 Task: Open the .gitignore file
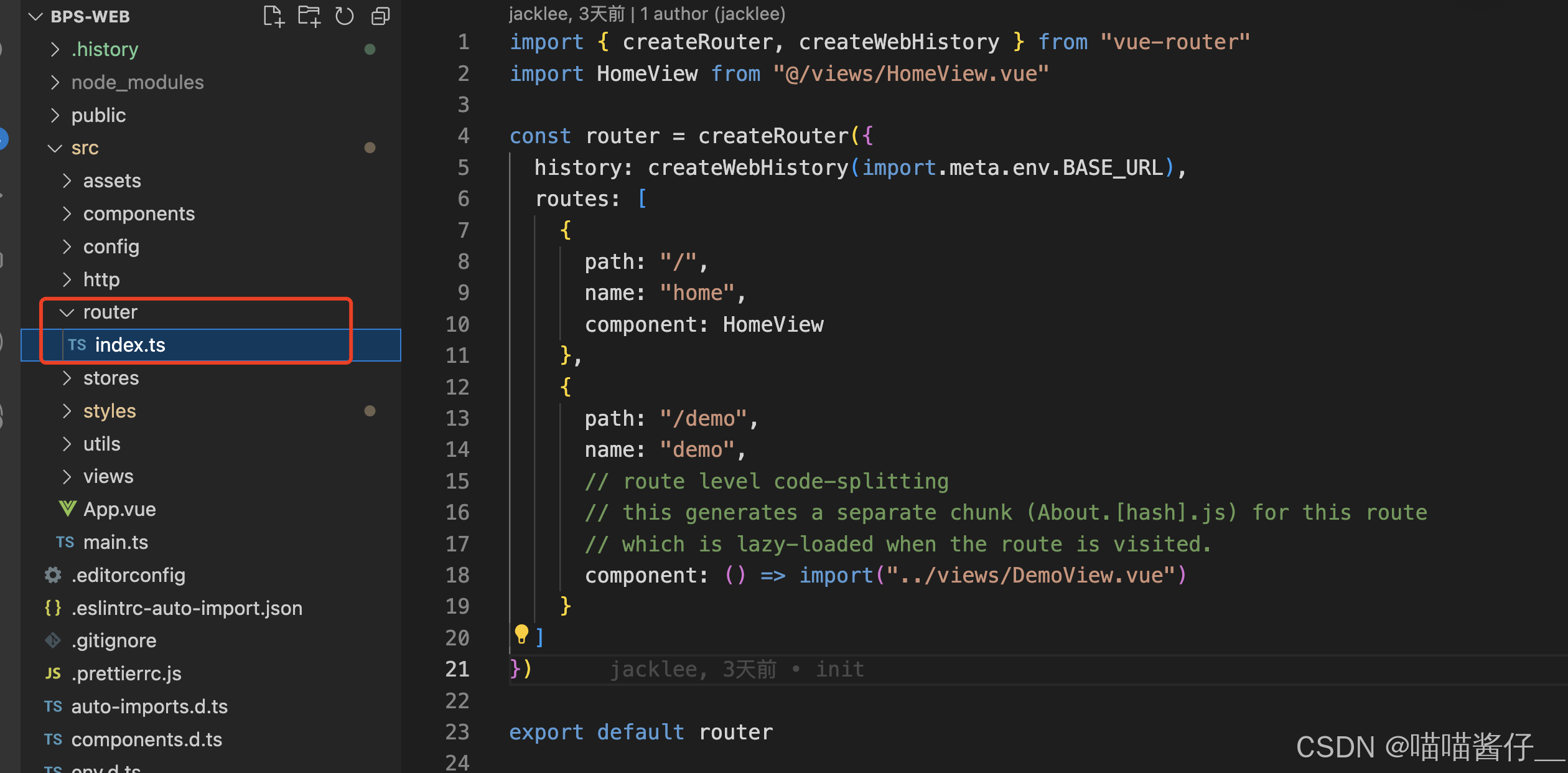[x=114, y=640]
